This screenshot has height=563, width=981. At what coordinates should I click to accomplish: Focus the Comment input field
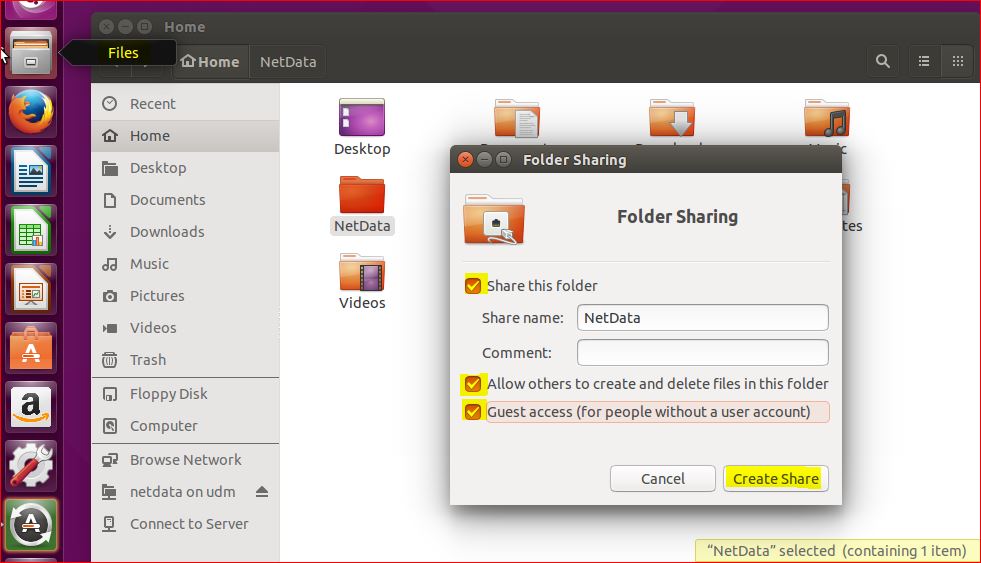pos(702,352)
